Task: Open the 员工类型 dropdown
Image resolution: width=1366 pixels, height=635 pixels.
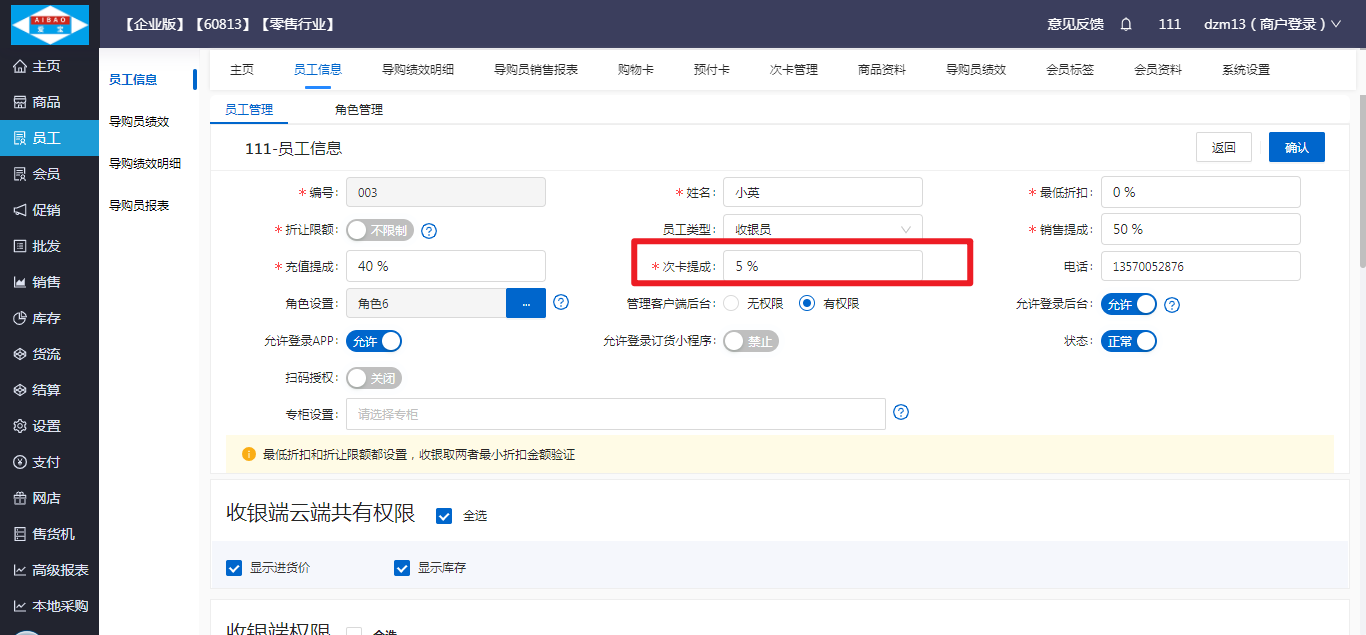Action: pos(822,229)
